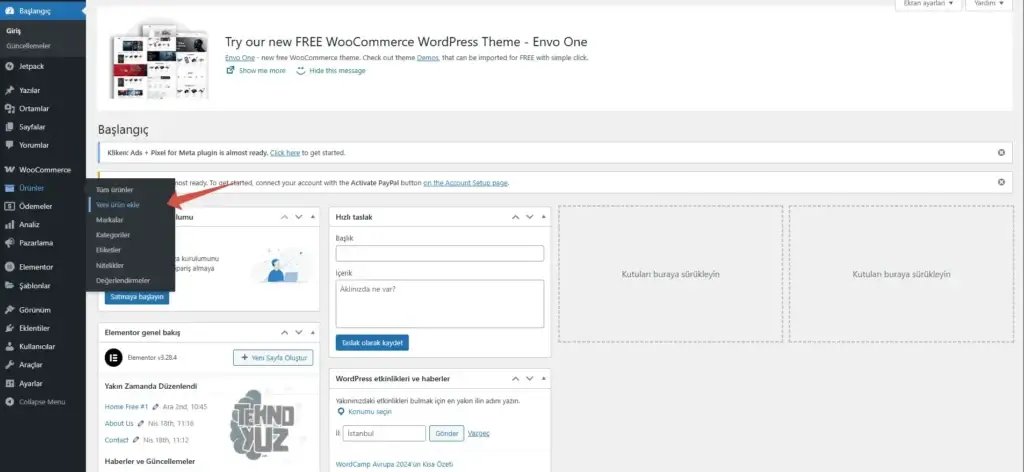The width and height of the screenshot is (1024, 472).
Task: Dismiss the Kliken Ads notice
Action: click(x=1001, y=152)
